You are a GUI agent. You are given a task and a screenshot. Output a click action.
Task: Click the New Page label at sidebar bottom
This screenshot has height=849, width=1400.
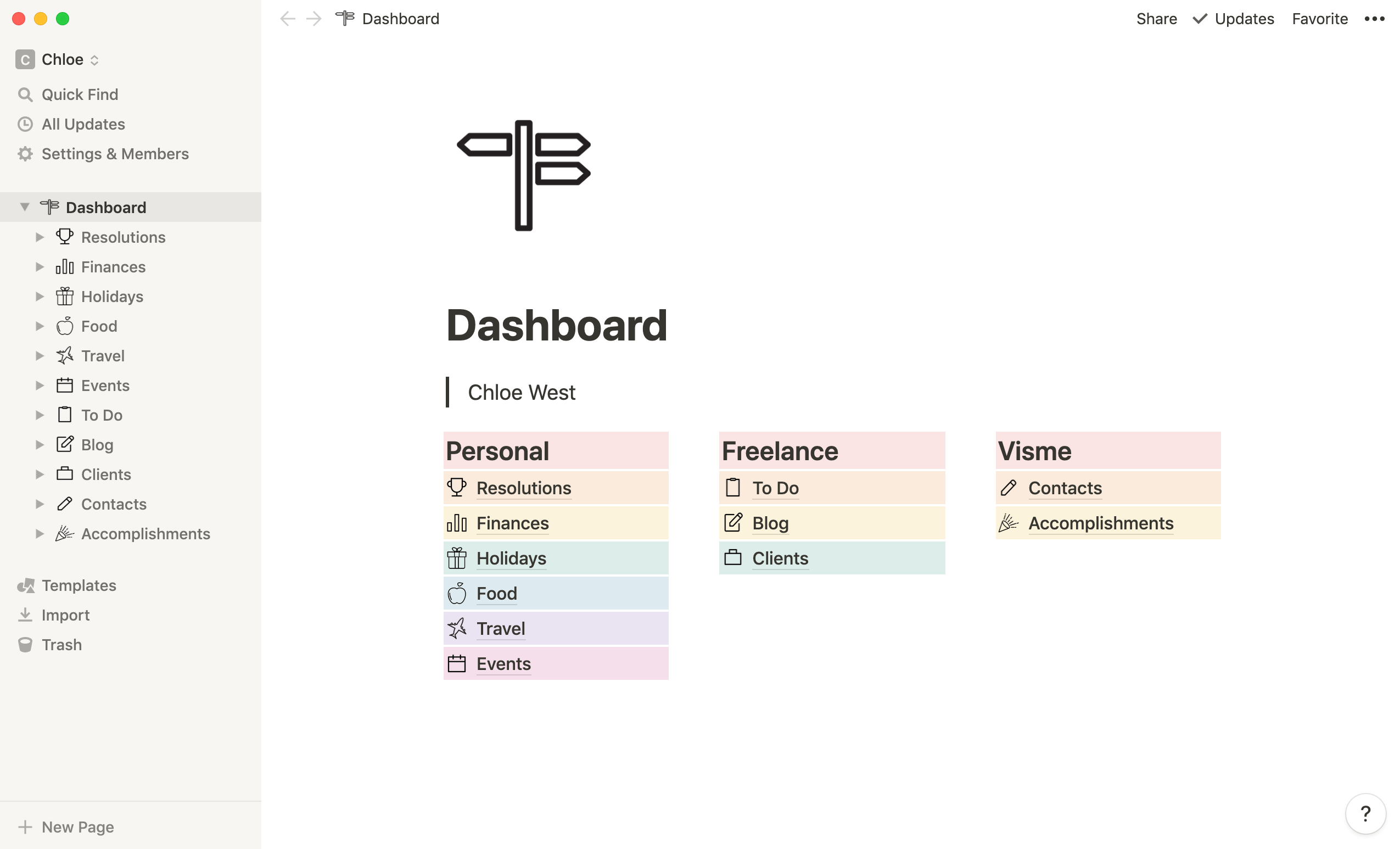point(78,827)
